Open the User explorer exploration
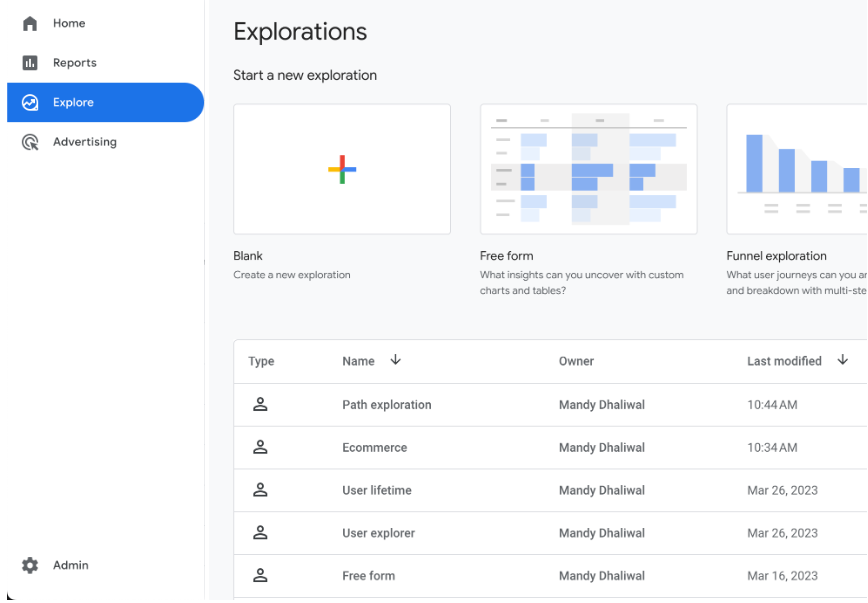 pyautogui.click(x=378, y=534)
